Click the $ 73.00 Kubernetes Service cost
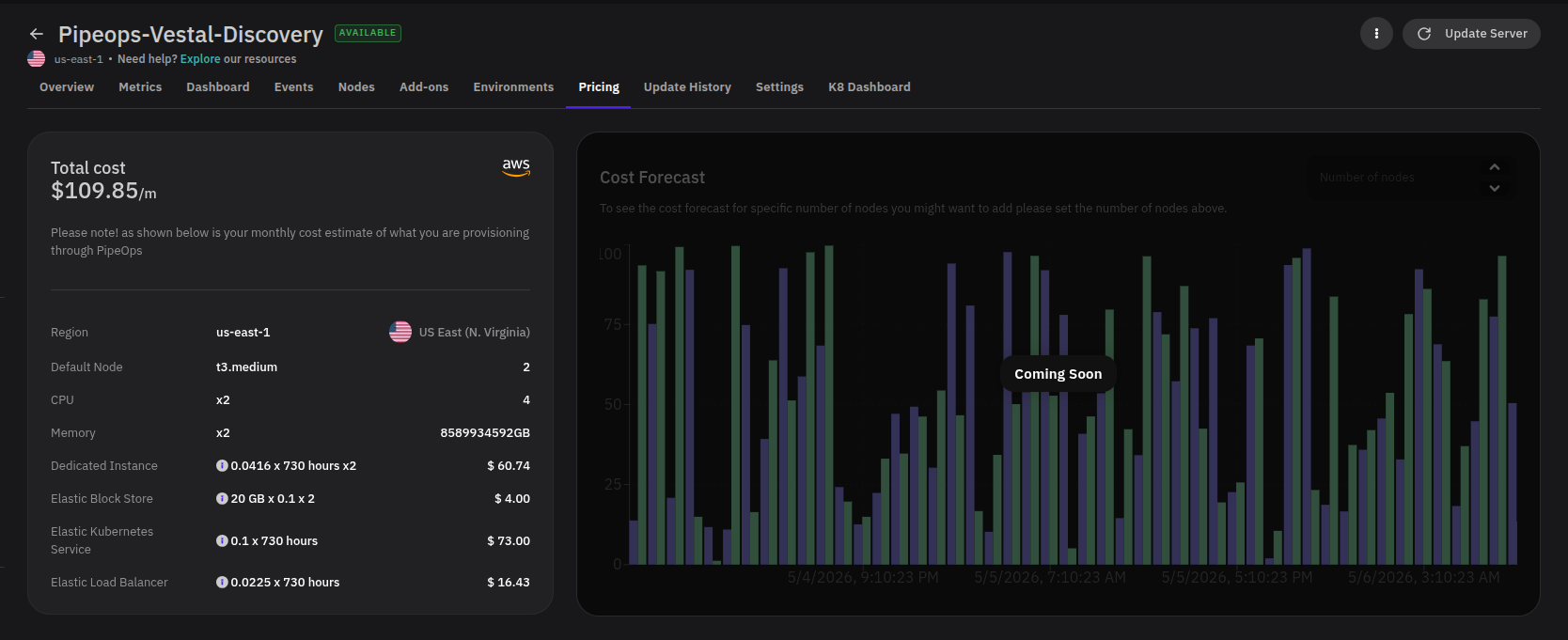The height and width of the screenshot is (640, 1568). point(509,540)
